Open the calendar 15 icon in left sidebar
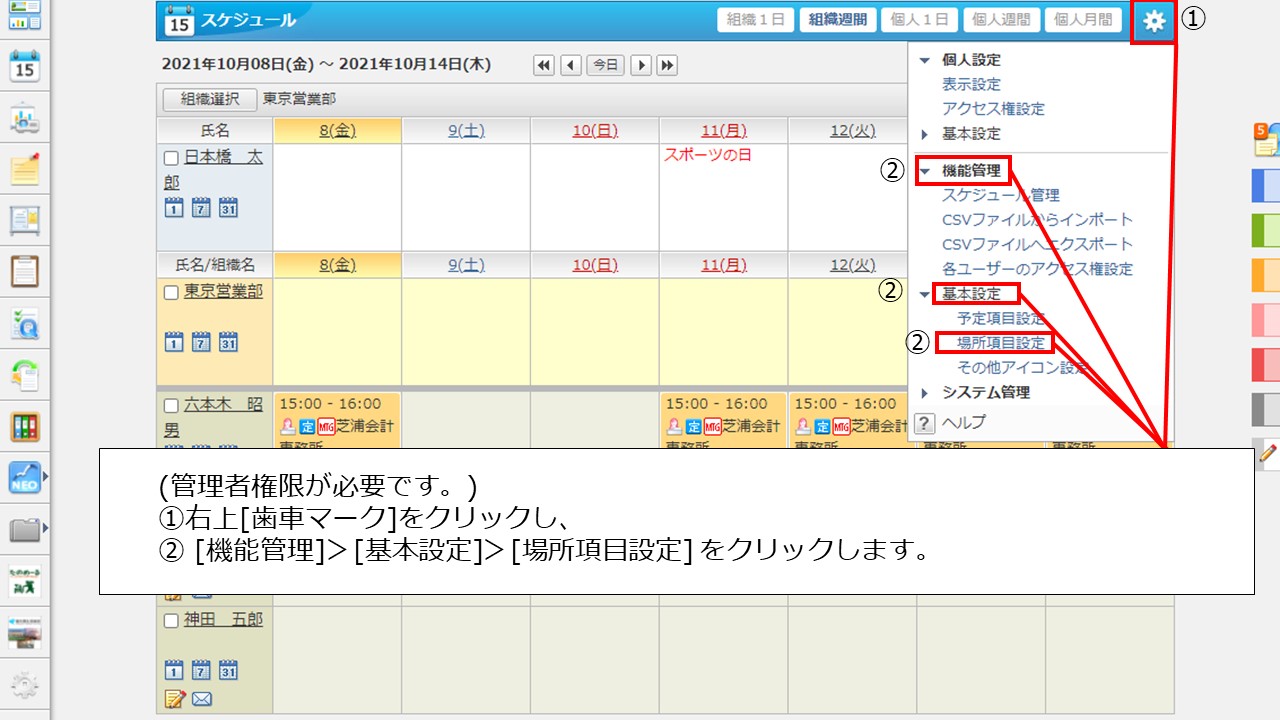This screenshot has height=720, width=1280. (x=25, y=67)
